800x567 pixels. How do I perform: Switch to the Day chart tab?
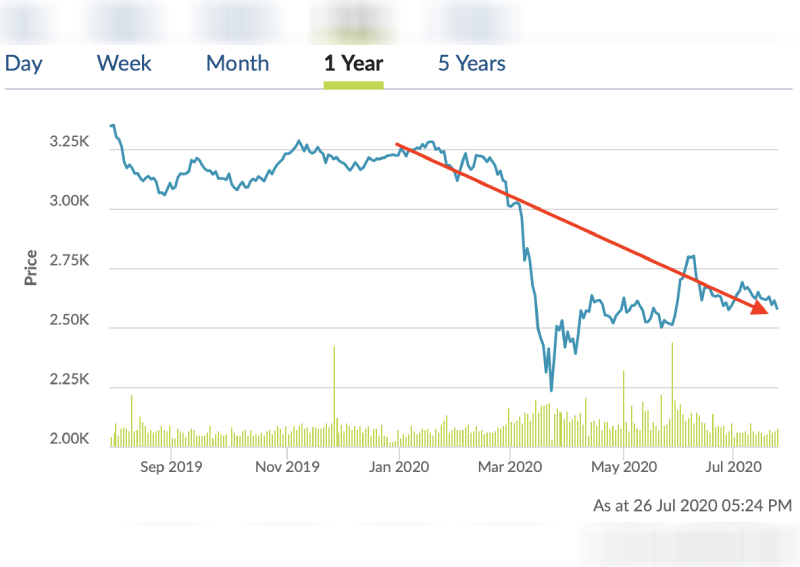tap(23, 63)
